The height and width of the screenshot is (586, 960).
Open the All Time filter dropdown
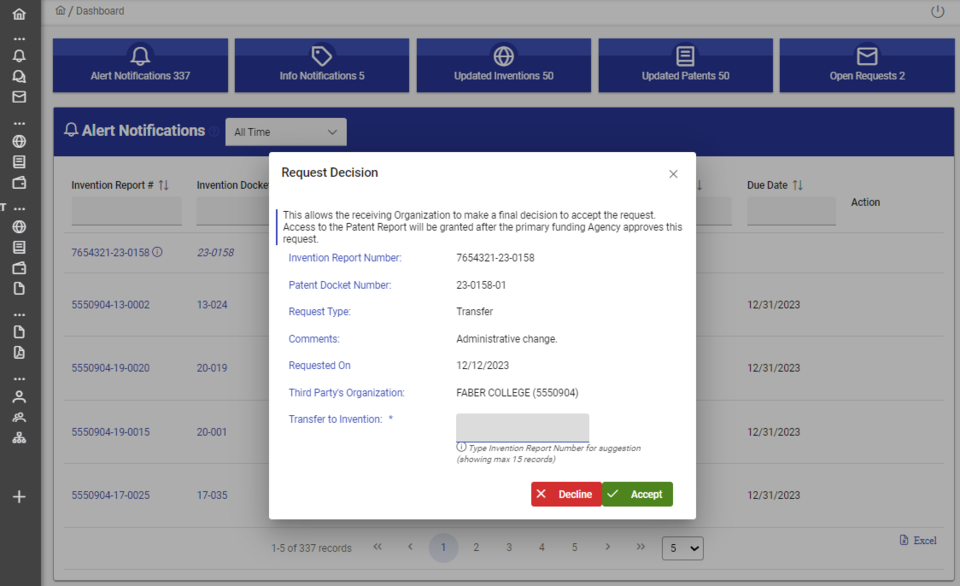(x=285, y=131)
